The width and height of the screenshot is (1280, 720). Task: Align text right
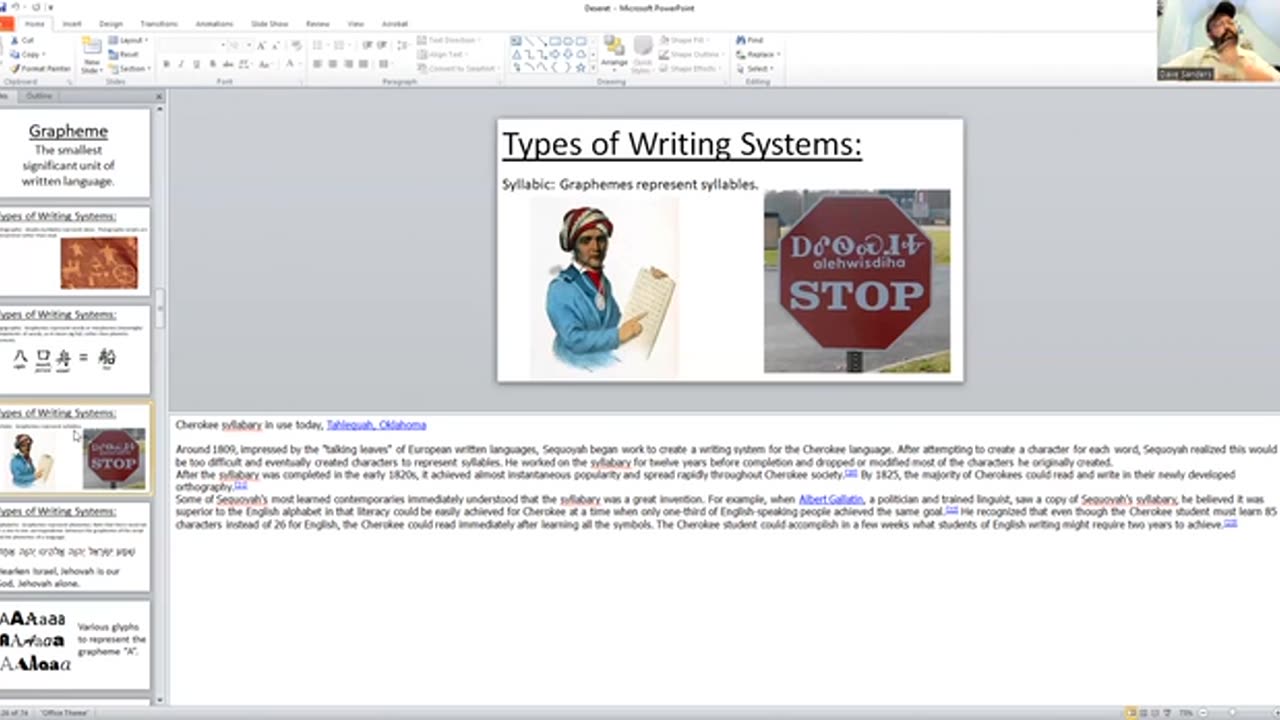coord(348,64)
